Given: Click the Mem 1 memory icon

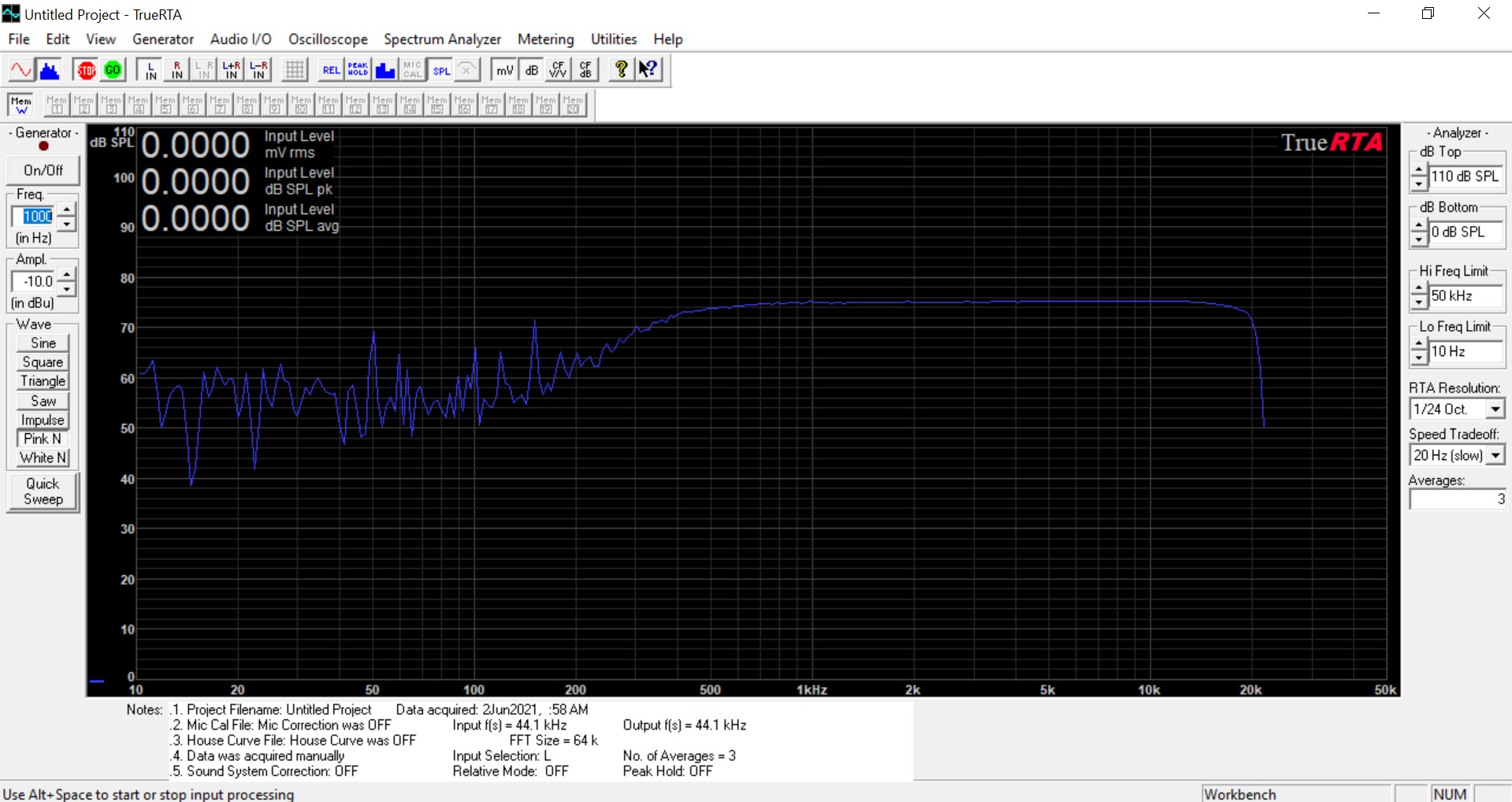Looking at the screenshot, I should 57,104.
